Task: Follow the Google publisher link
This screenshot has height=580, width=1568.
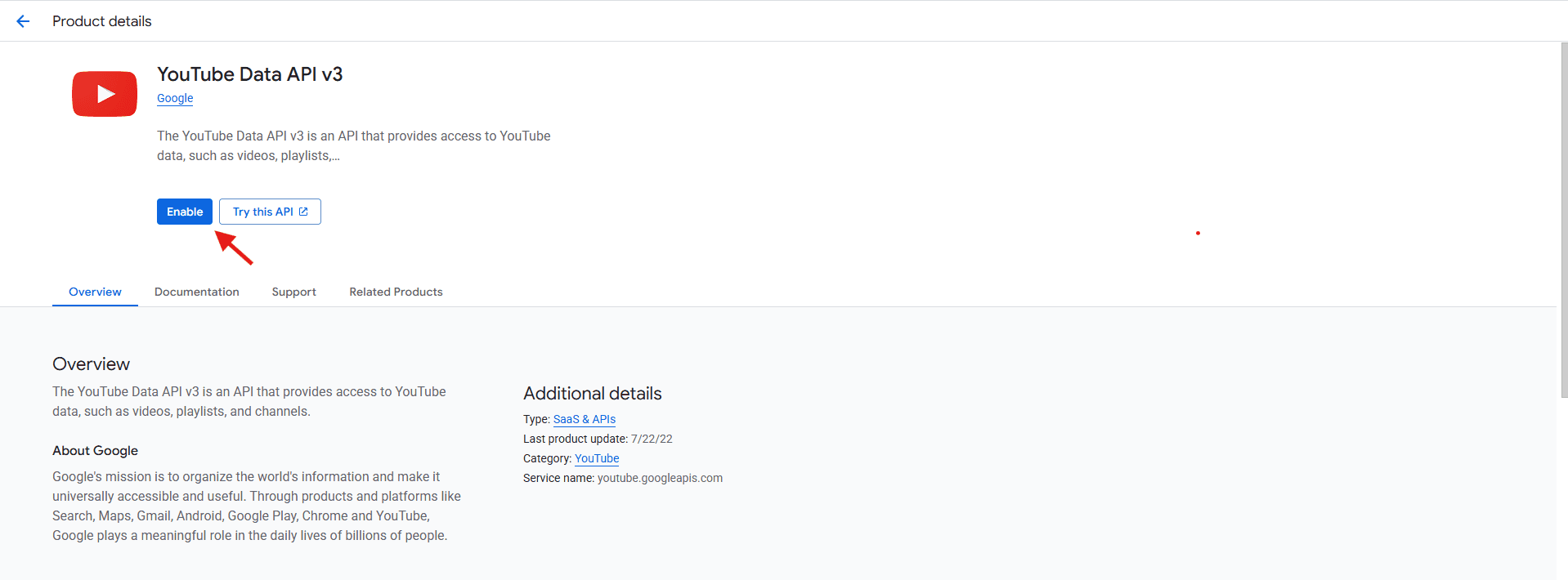Action: point(175,98)
